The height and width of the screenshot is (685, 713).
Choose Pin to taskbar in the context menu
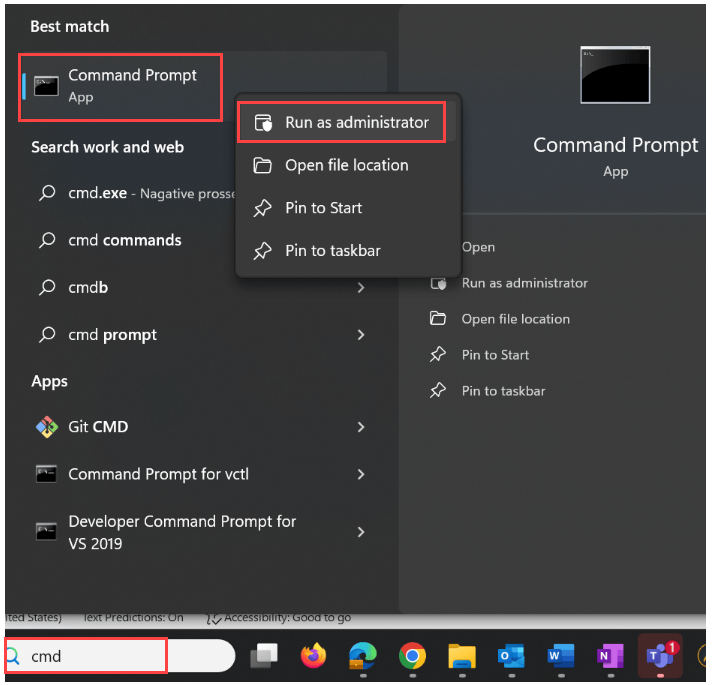332,251
